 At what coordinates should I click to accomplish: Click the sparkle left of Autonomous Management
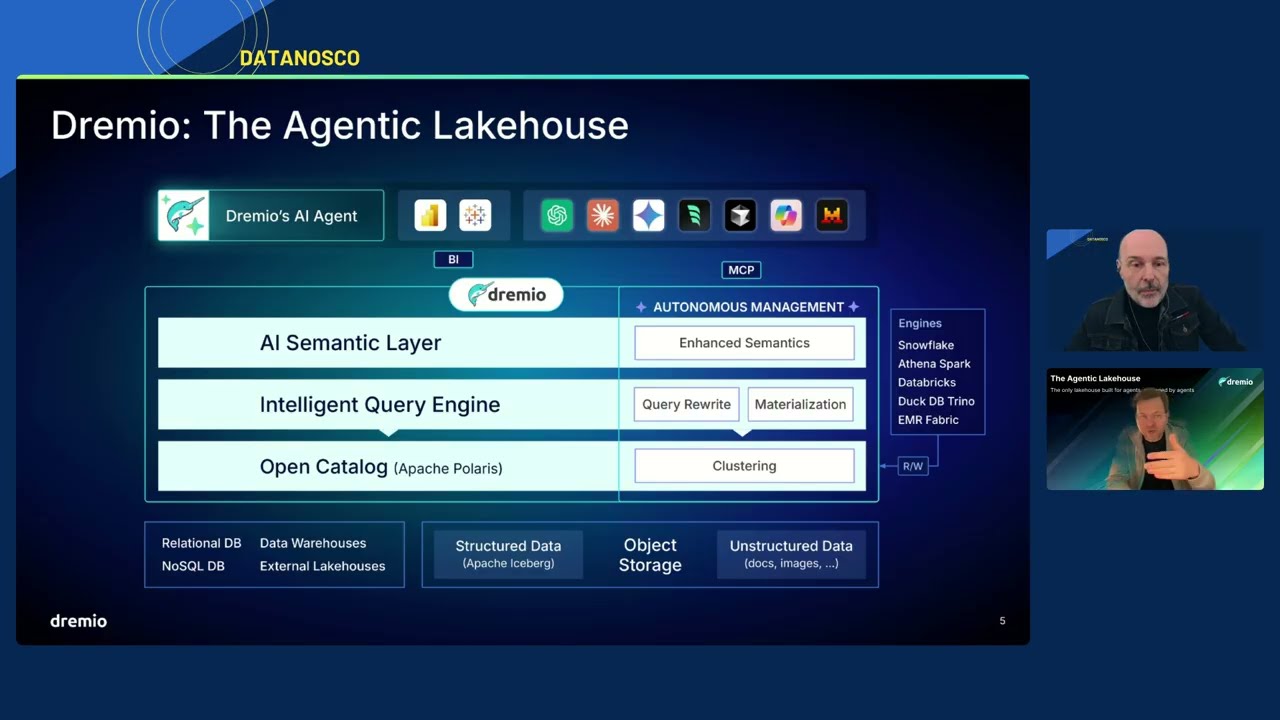coord(641,307)
